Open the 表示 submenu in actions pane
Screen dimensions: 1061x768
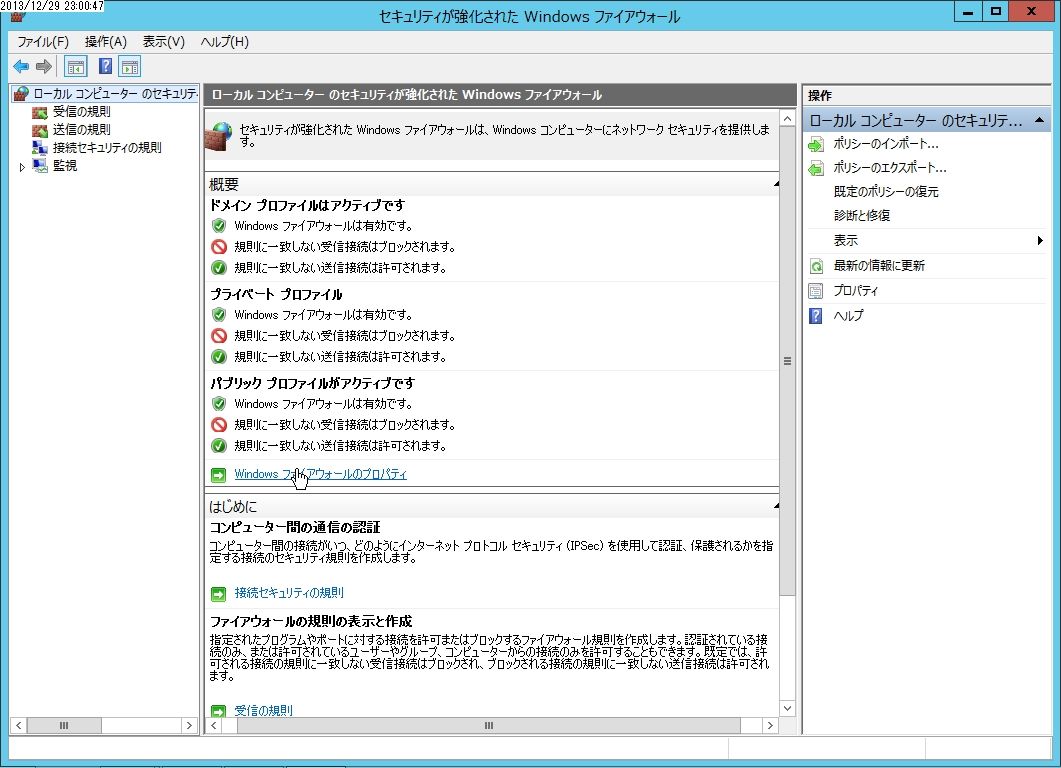tap(926, 240)
